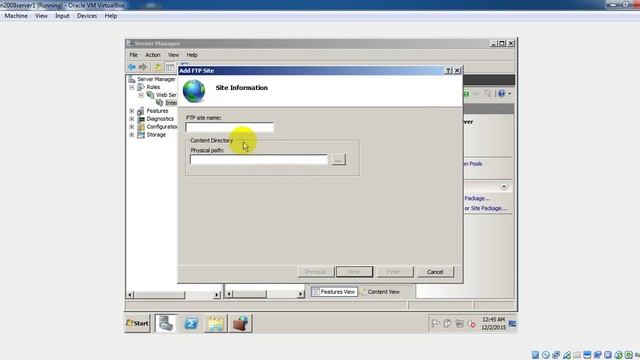Viewport: 640px width, 360px height.
Task: Click the network icon in system tray
Action: [x=460, y=324]
